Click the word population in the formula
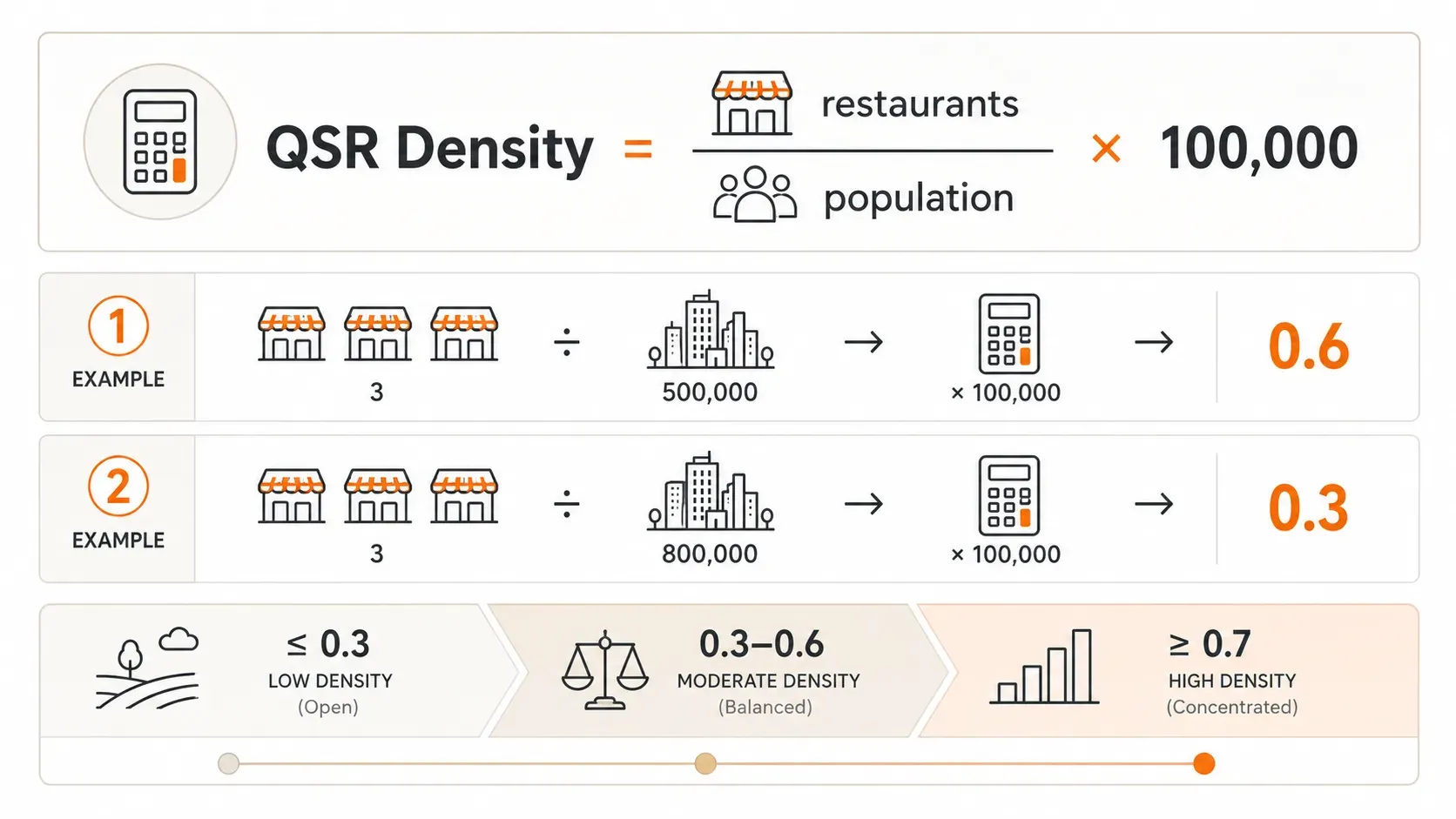 pyautogui.click(x=919, y=199)
